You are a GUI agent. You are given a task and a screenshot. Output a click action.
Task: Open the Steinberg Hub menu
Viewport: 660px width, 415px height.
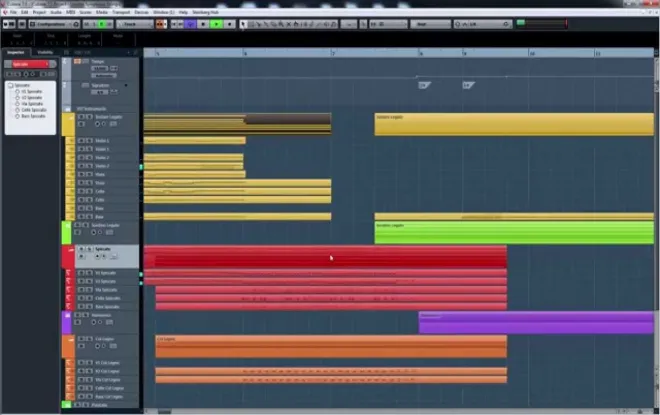click(x=205, y=12)
